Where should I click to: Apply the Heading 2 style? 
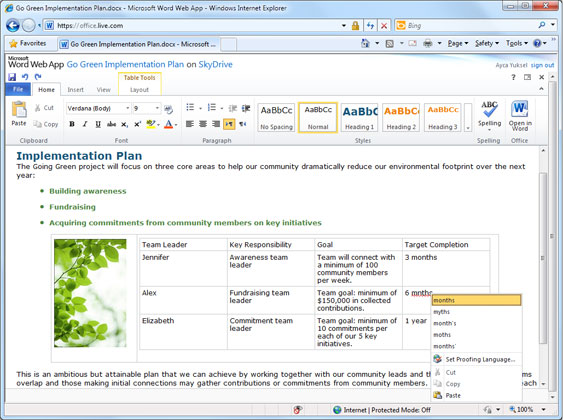pos(401,117)
